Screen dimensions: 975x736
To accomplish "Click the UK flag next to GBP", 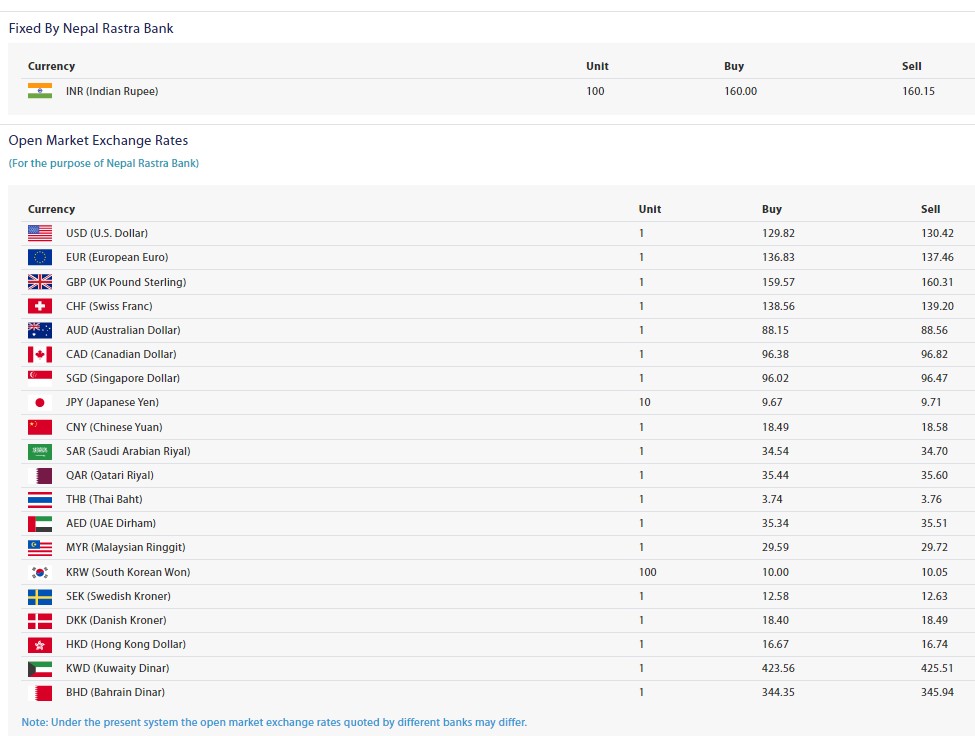I will coord(40,282).
